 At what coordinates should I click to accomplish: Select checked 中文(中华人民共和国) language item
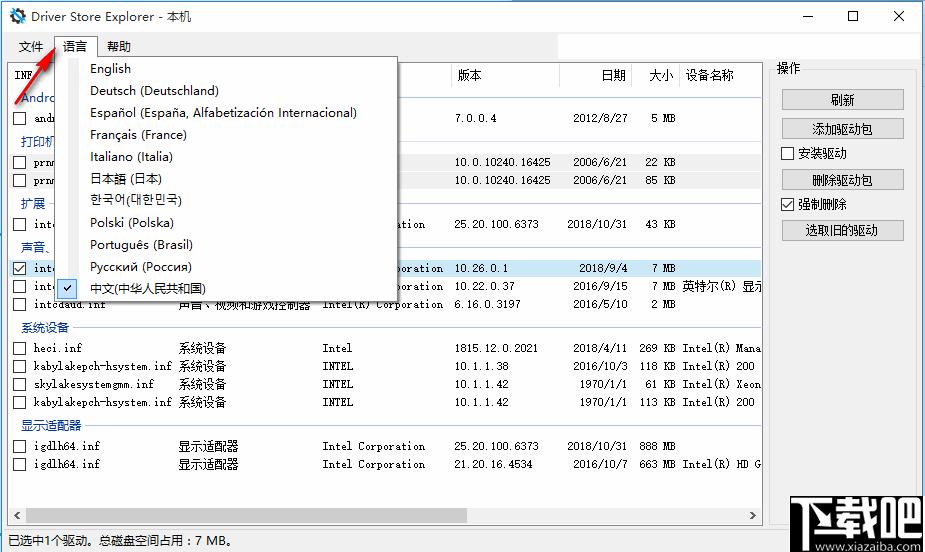point(147,288)
